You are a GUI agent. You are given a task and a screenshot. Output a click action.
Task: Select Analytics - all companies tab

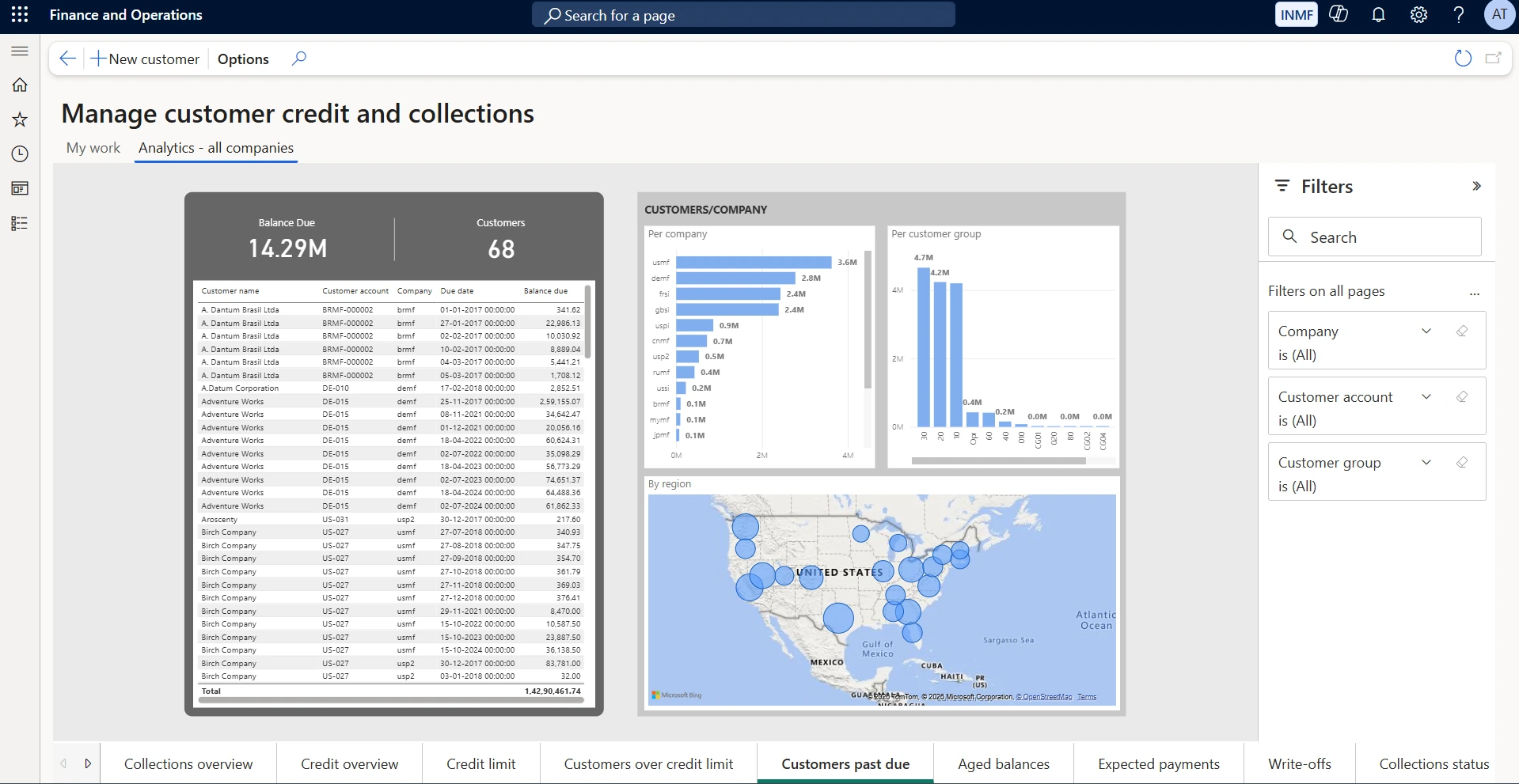click(x=216, y=148)
